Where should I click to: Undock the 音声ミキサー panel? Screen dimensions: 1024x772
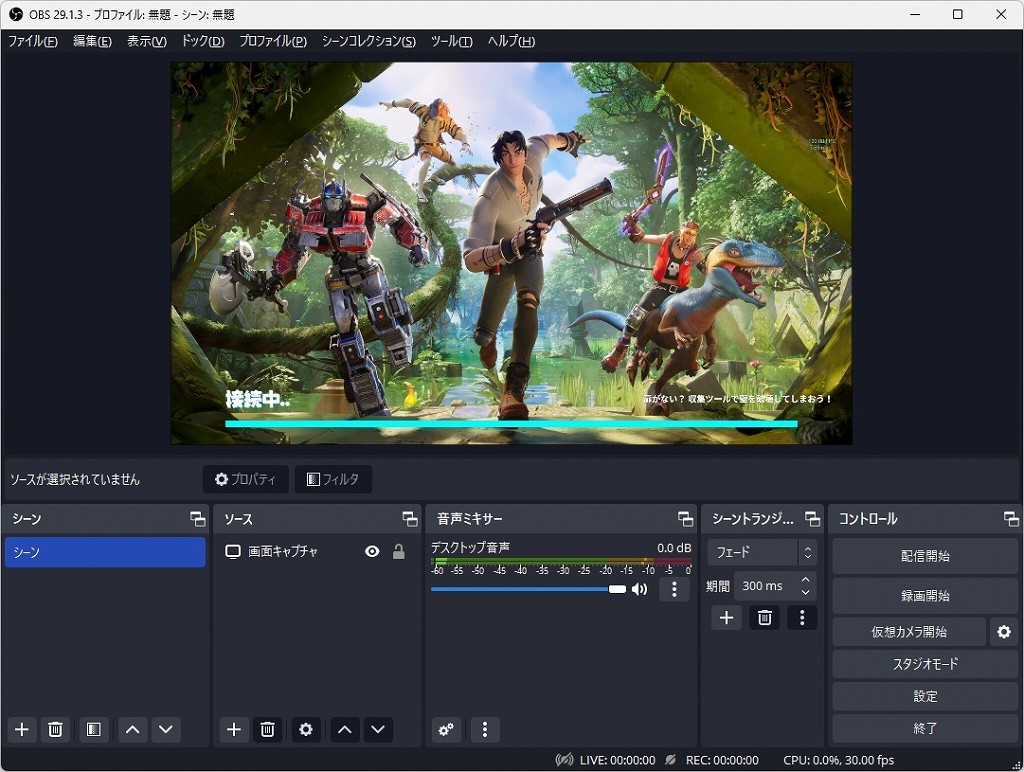685,519
